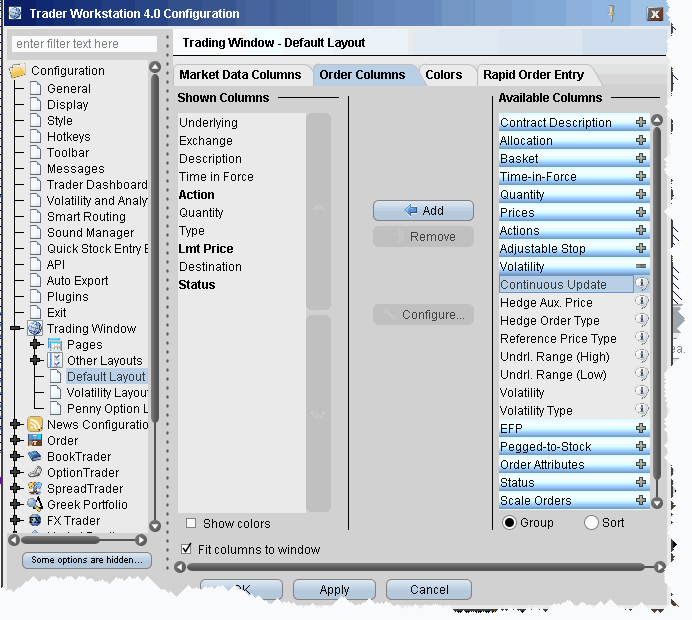Select Destination in Shown Columns
The height and width of the screenshot is (620, 692).
tap(210, 267)
